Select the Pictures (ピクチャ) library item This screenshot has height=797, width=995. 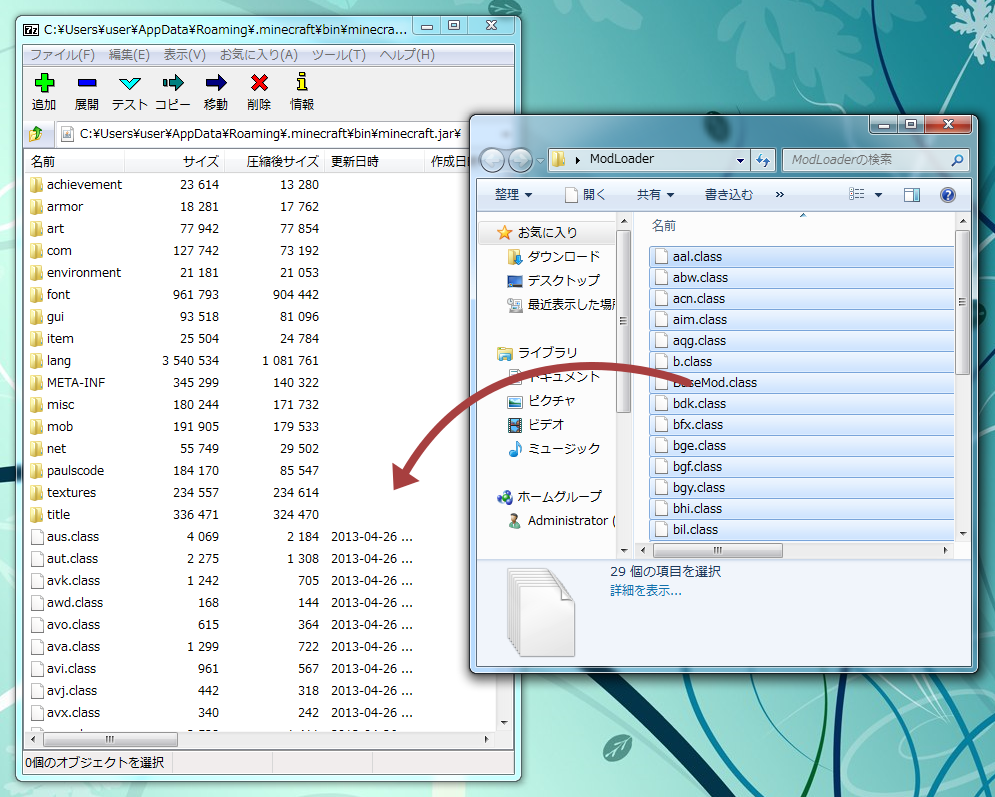[x=541, y=401]
